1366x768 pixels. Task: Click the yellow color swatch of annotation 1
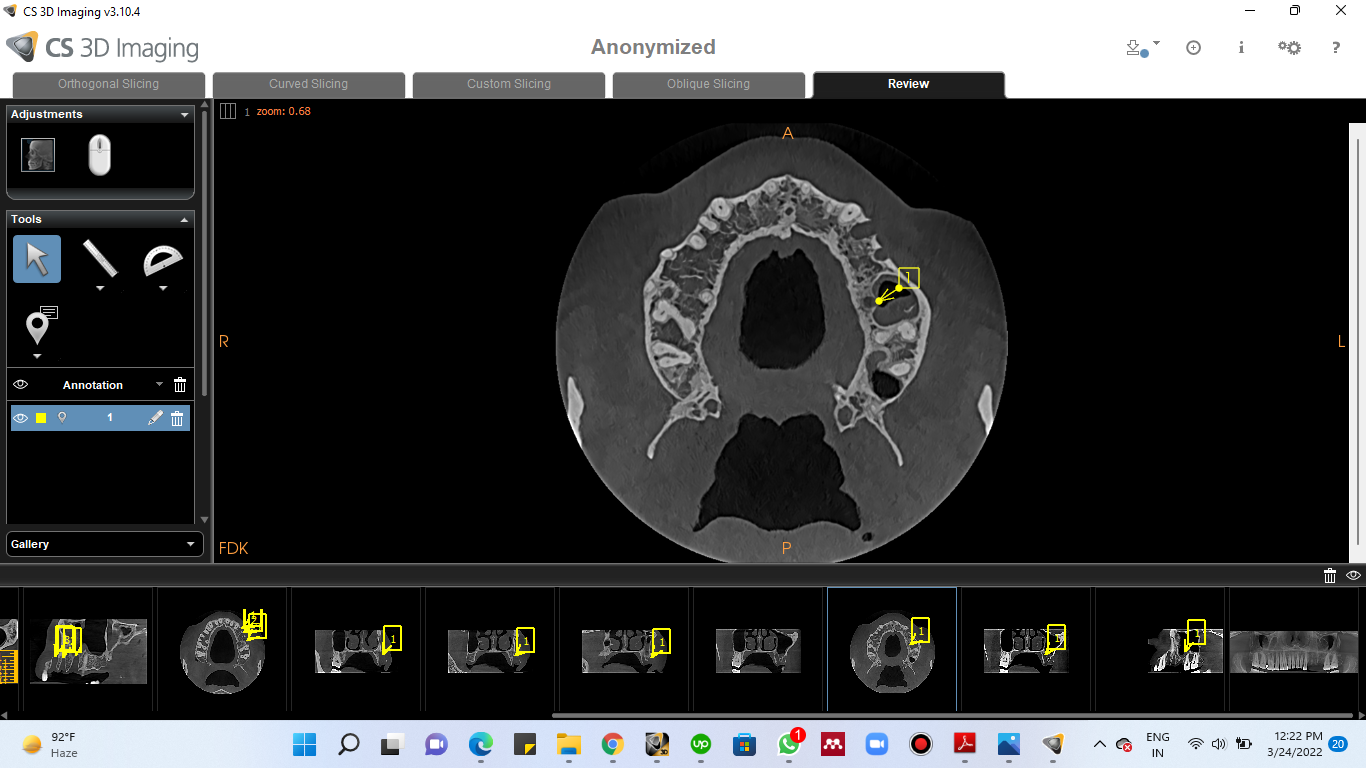tap(41, 418)
